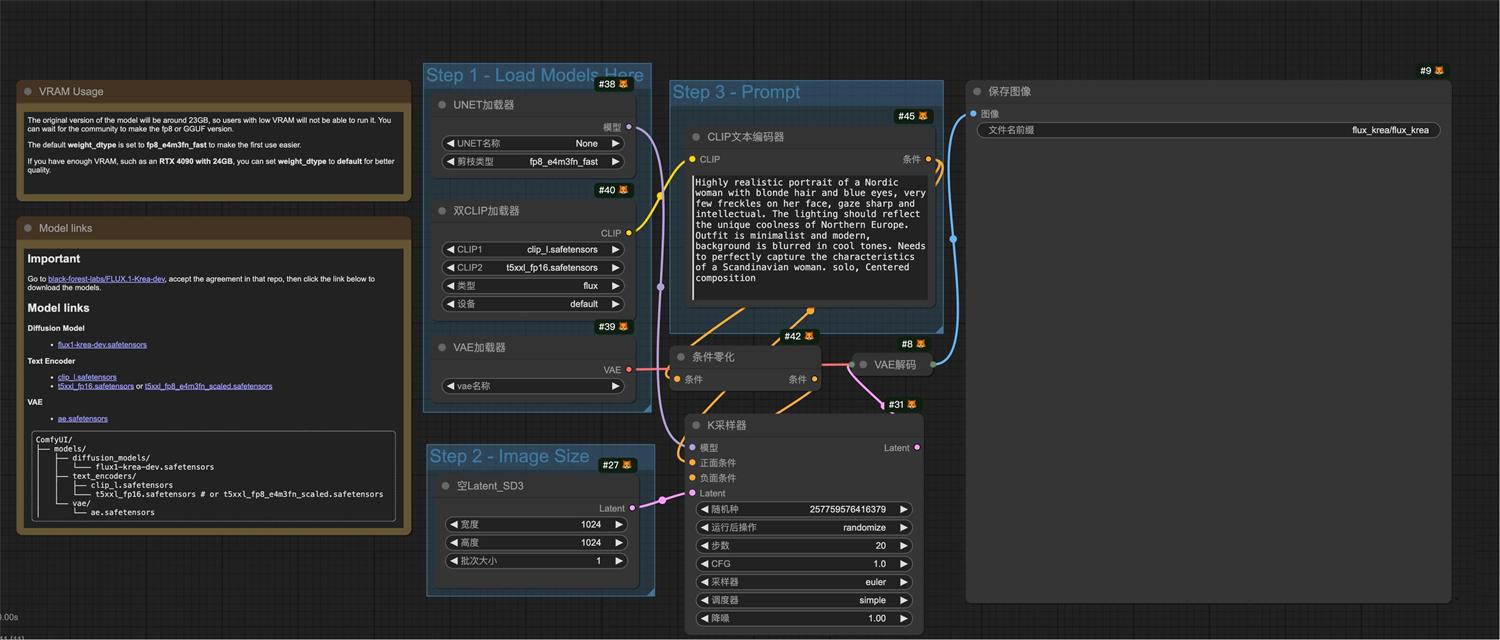The width and height of the screenshot is (1500, 640).
Task: Click the fox badge beside #39
Action: 623,327
